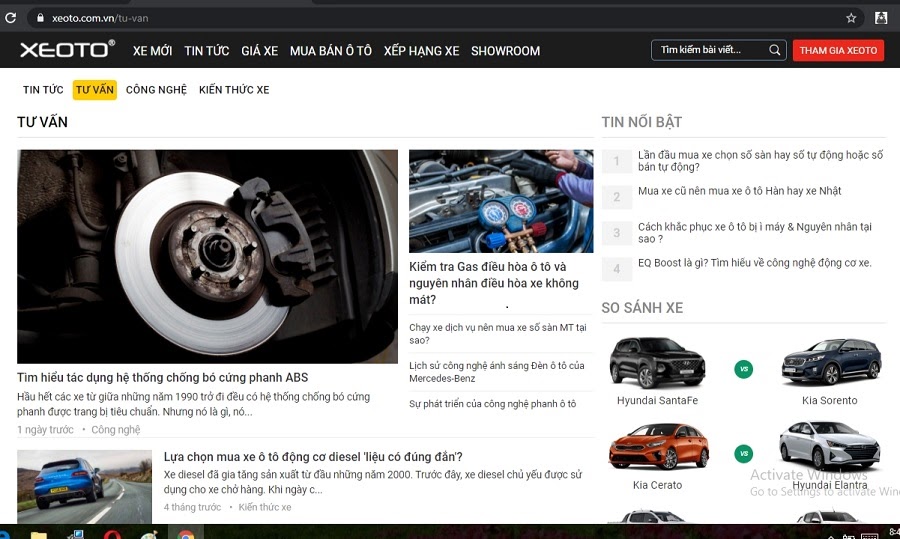Open article 'Mua xe cũ nên mua xe ô tô Hàn hay xe Nhật'

click(739, 191)
